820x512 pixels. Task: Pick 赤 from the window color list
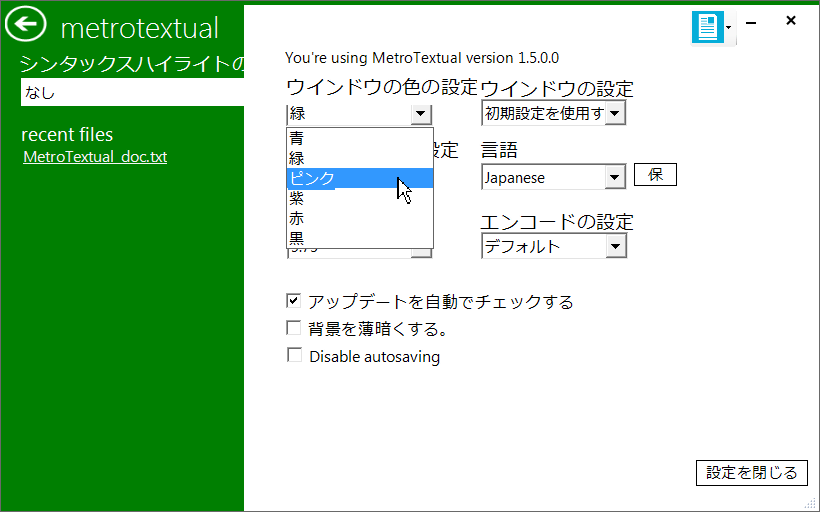pos(360,218)
